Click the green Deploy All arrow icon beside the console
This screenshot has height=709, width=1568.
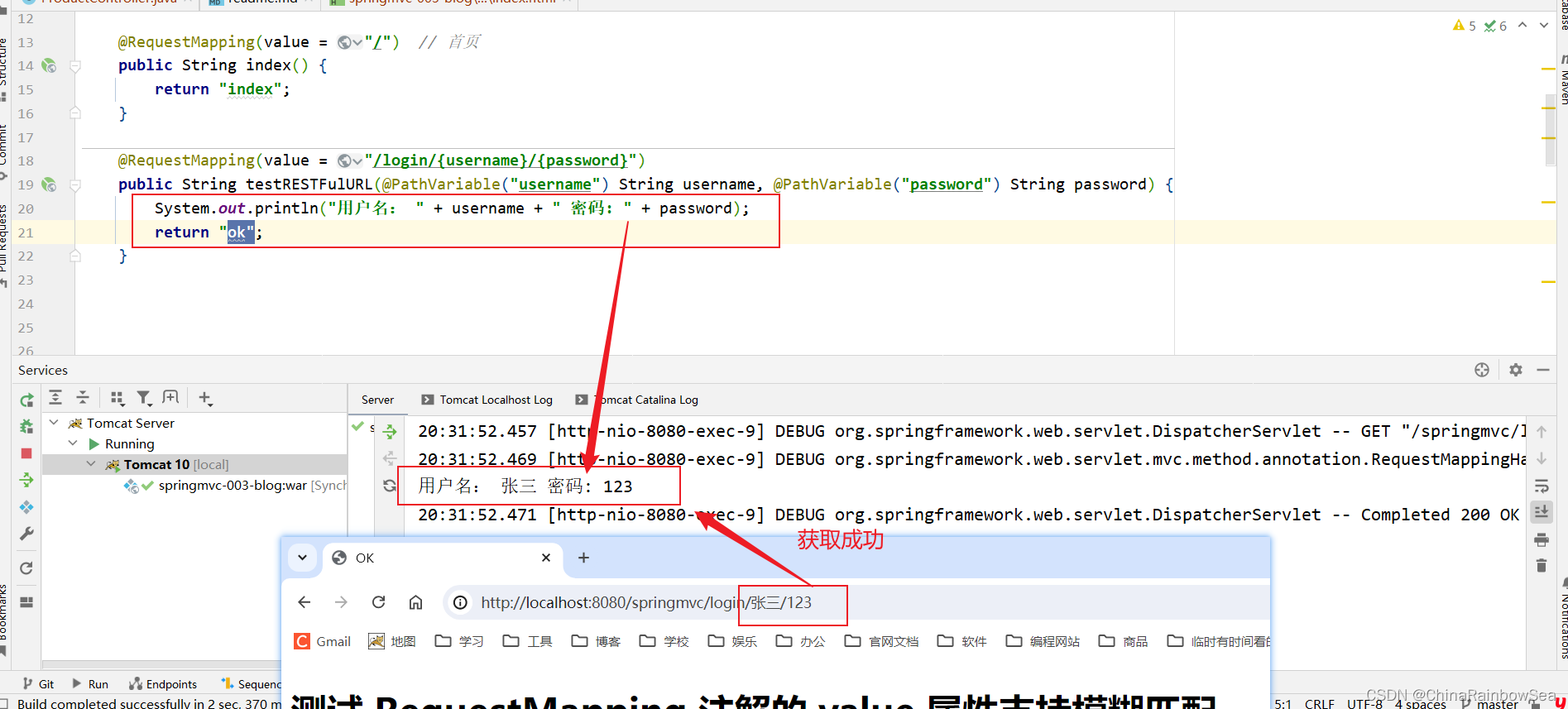(x=391, y=431)
